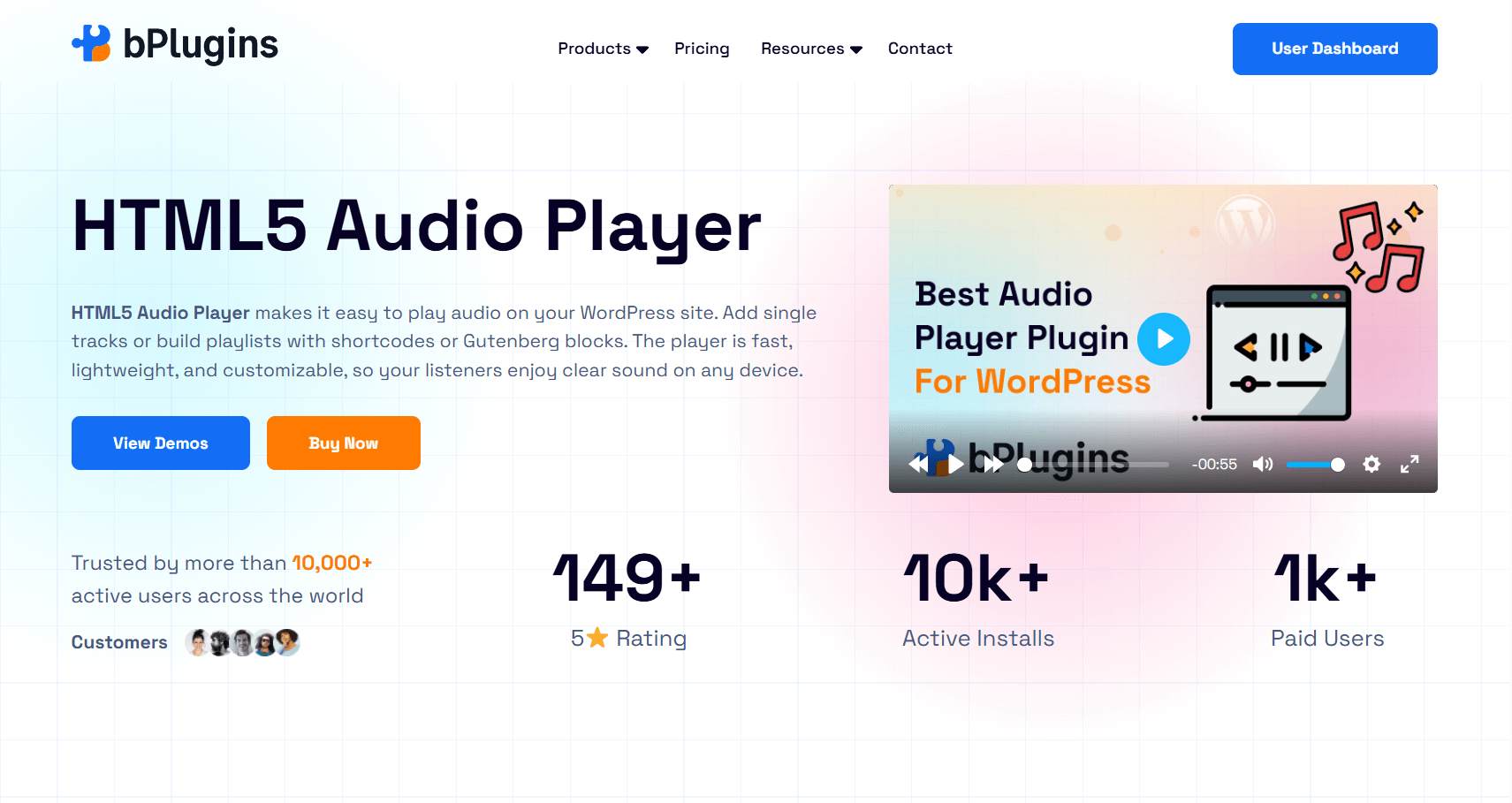This screenshot has height=803, width=1512.
Task: Click the 10k+ statistic
Action: [976, 579]
